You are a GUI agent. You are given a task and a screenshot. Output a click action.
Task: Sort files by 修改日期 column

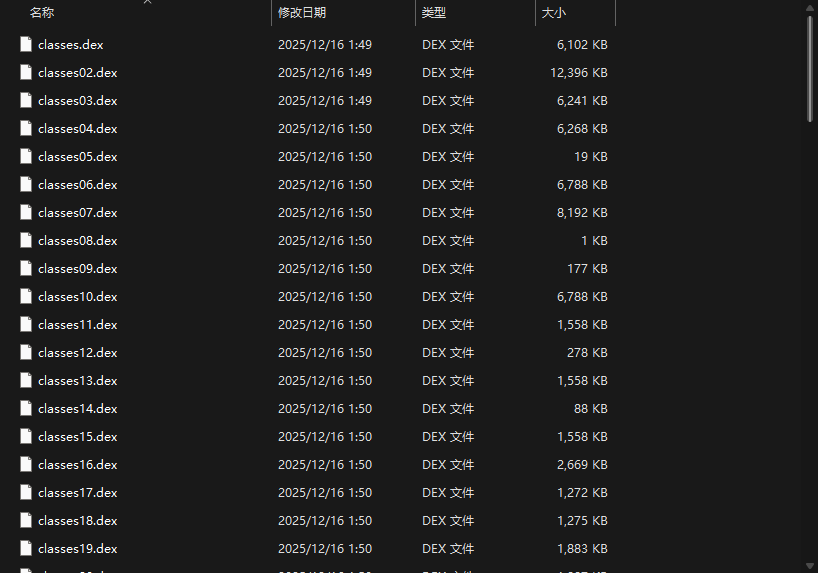point(302,13)
